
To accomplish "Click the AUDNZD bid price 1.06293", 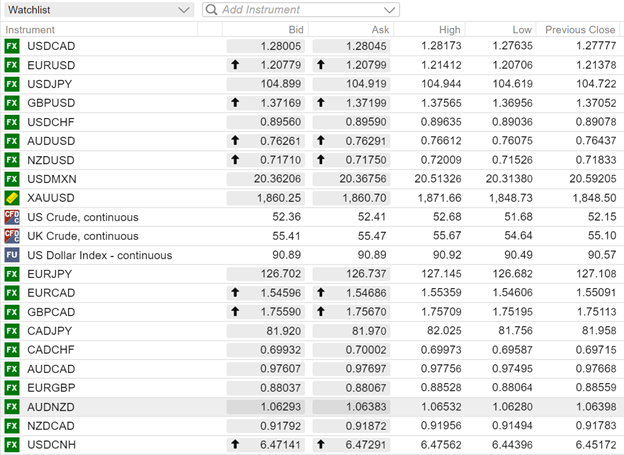I will pos(279,407).
